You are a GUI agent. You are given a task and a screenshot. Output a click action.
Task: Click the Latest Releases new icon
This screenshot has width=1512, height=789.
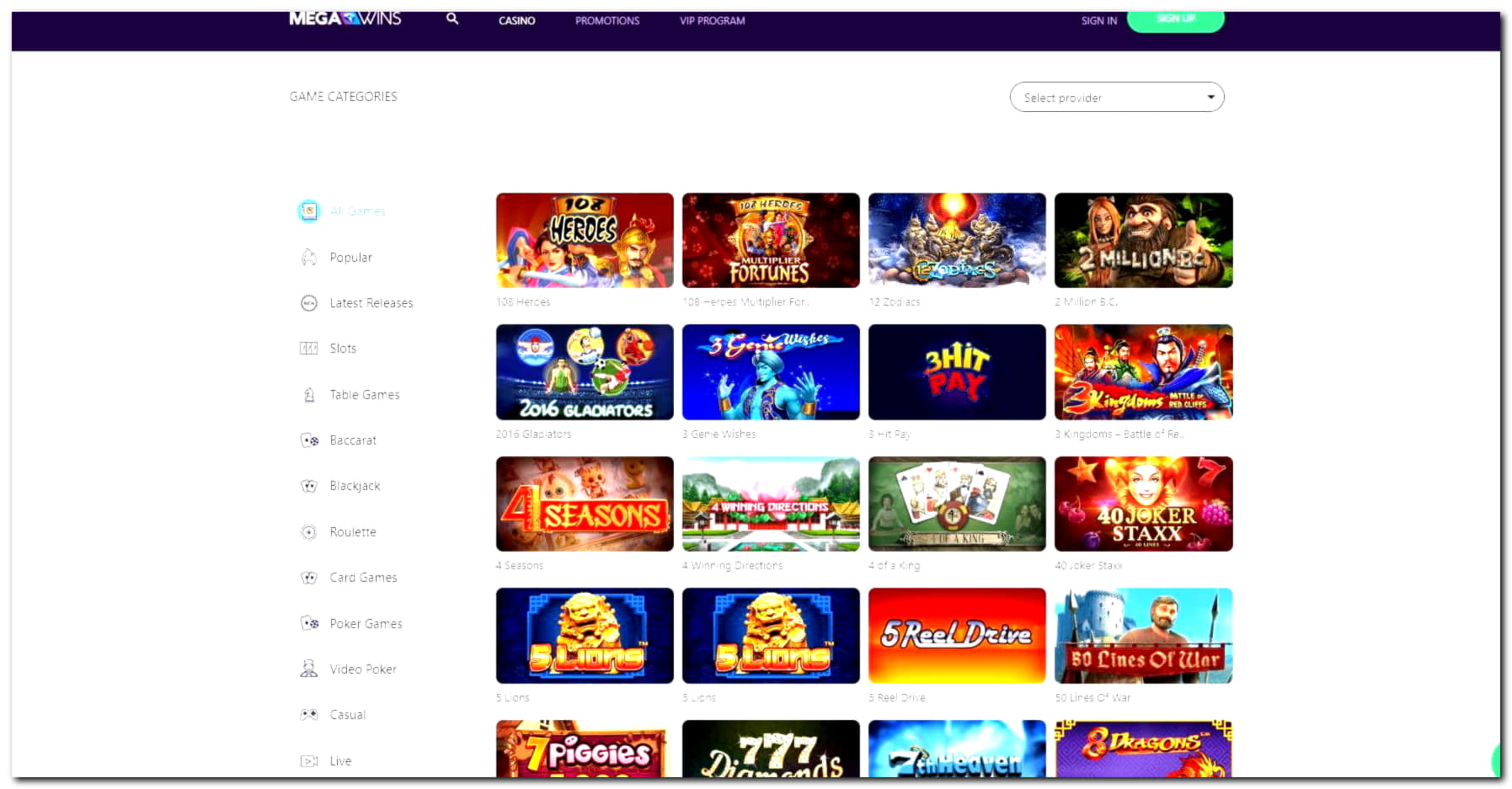click(309, 303)
